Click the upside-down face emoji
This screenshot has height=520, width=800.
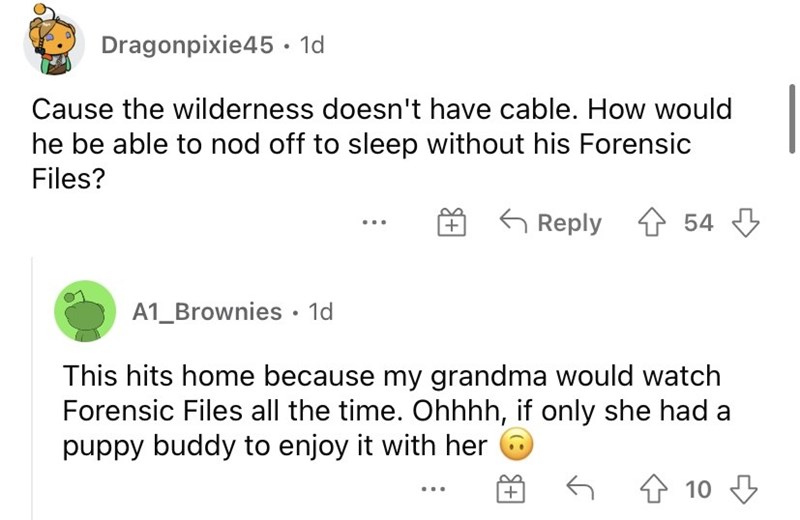click(516, 445)
